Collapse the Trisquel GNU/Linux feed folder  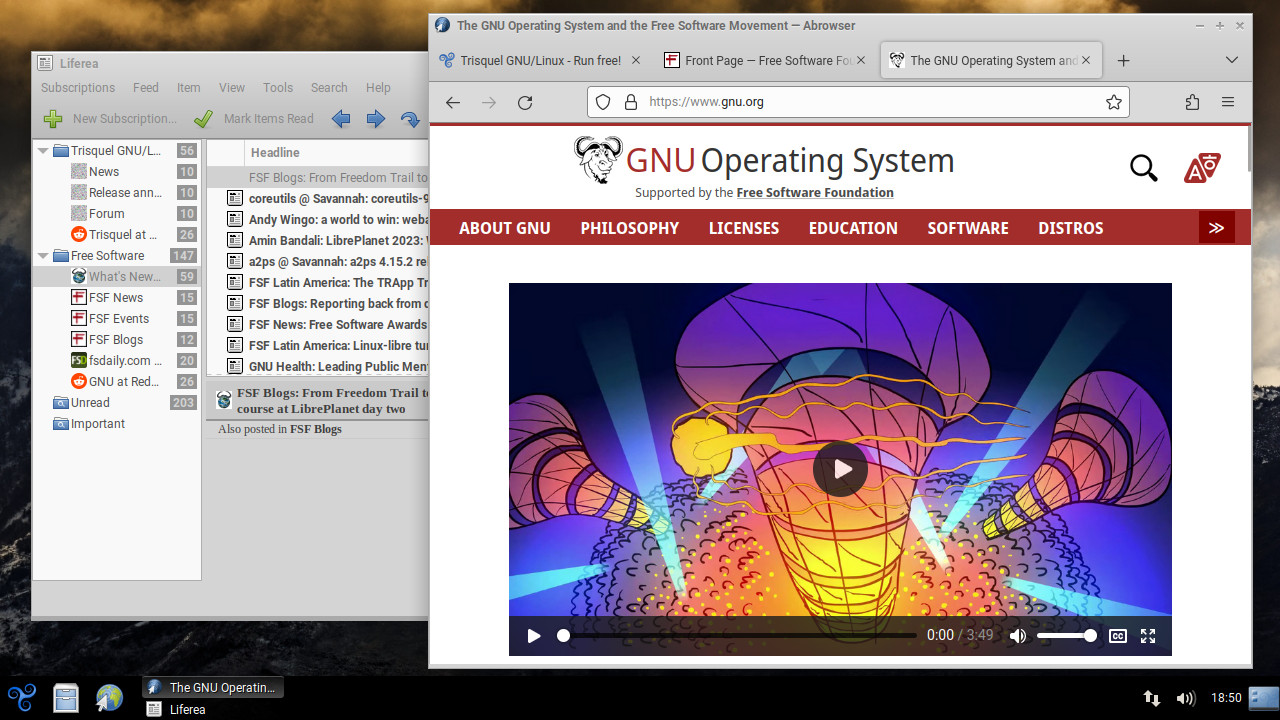[43, 151]
